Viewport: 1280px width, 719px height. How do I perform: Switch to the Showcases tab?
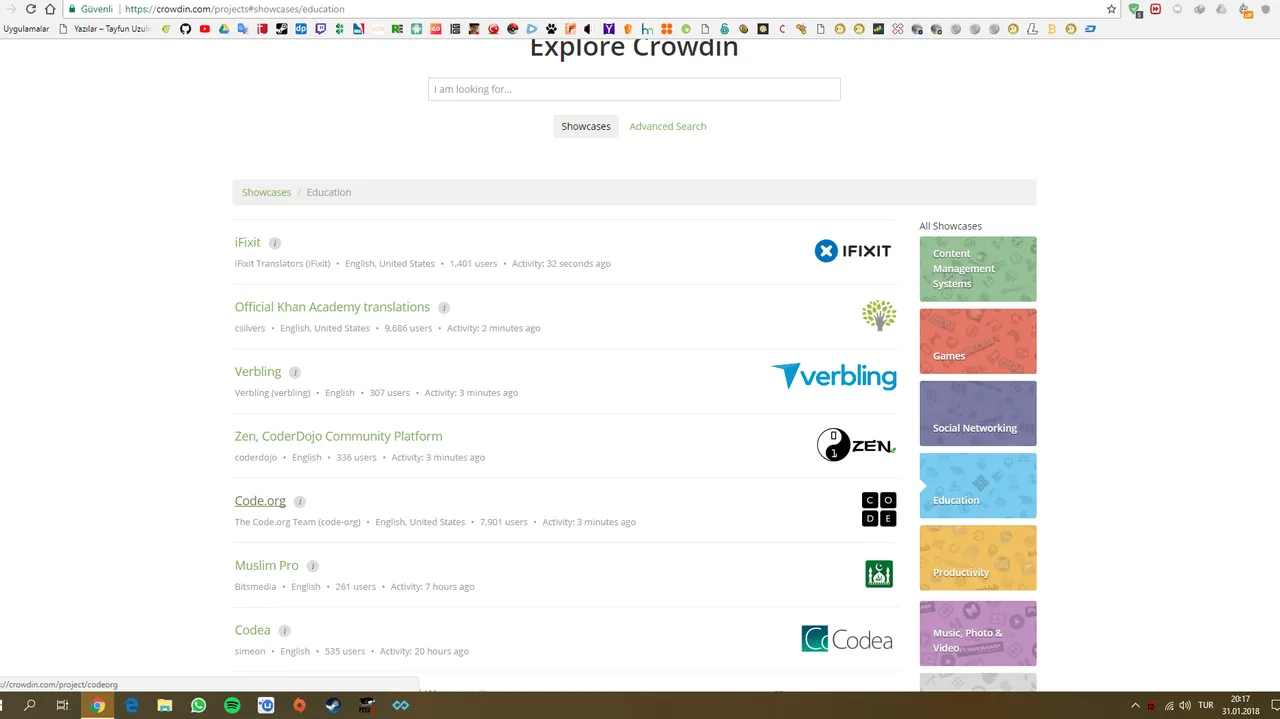click(586, 126)
